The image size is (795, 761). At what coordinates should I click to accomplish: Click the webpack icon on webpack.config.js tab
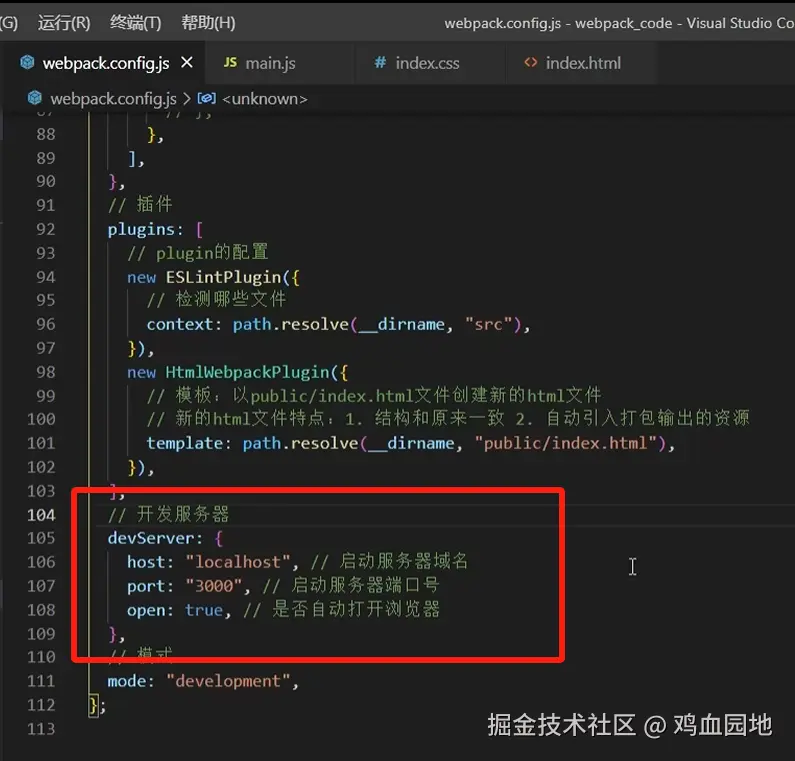[27, 62]
